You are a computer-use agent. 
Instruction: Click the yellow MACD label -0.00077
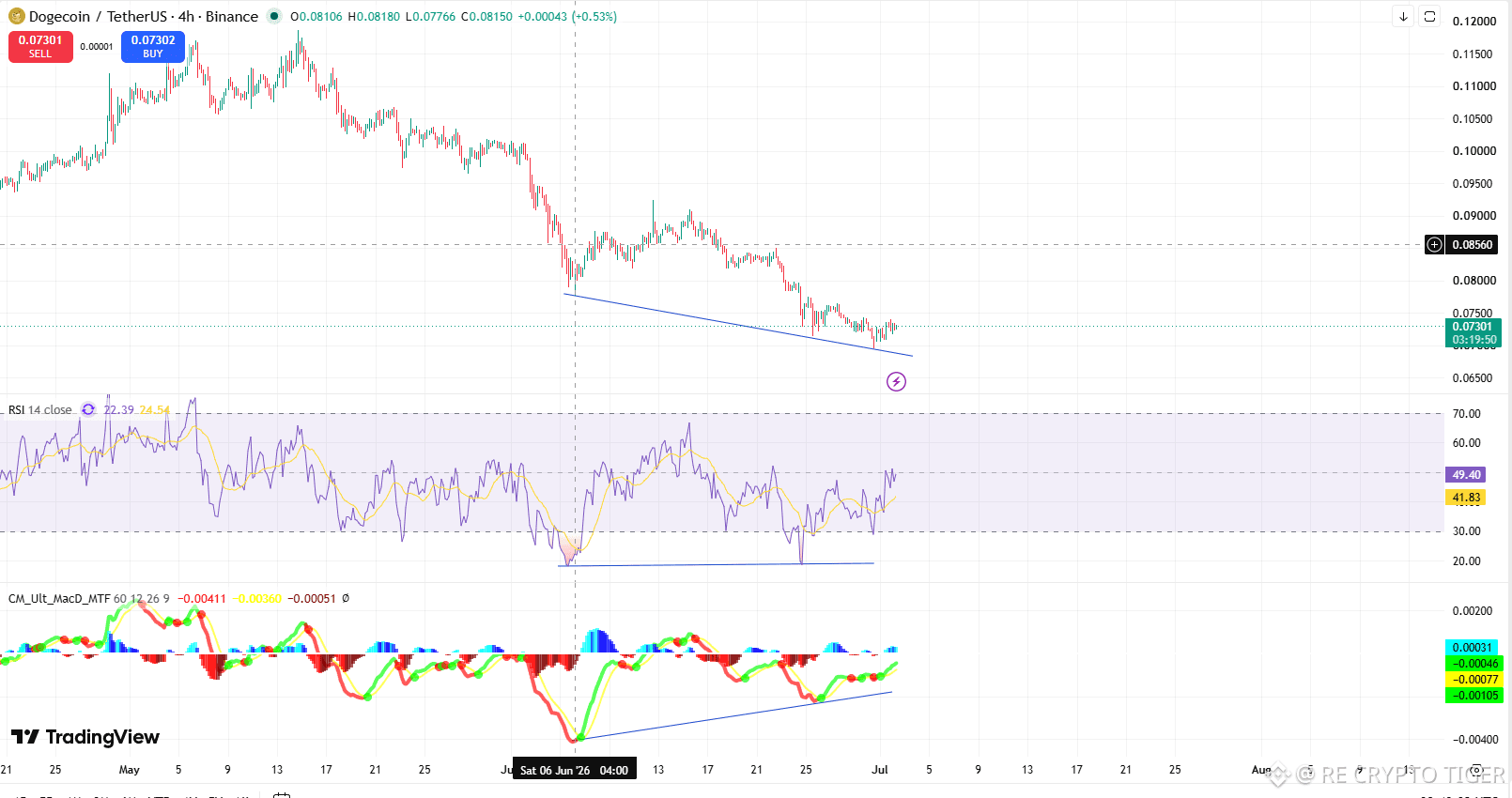(x=1473, y=680)
